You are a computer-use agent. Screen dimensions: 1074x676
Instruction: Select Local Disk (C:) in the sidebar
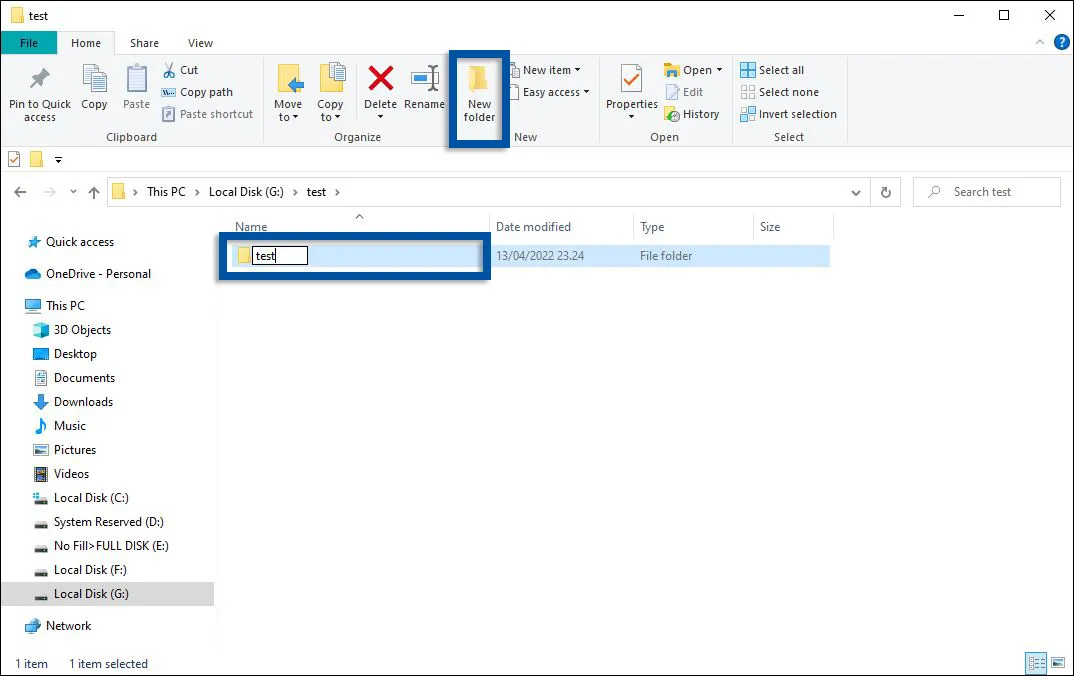tap(89, 497)
